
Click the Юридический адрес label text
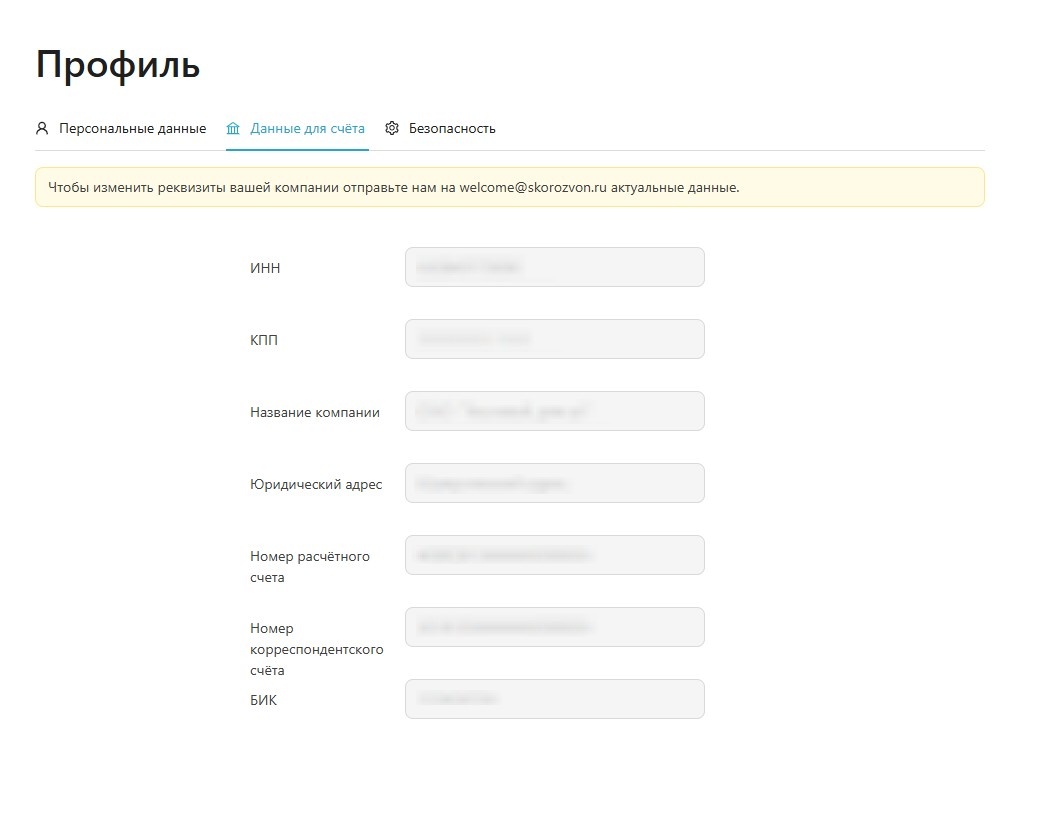click(x=316, y=484)
